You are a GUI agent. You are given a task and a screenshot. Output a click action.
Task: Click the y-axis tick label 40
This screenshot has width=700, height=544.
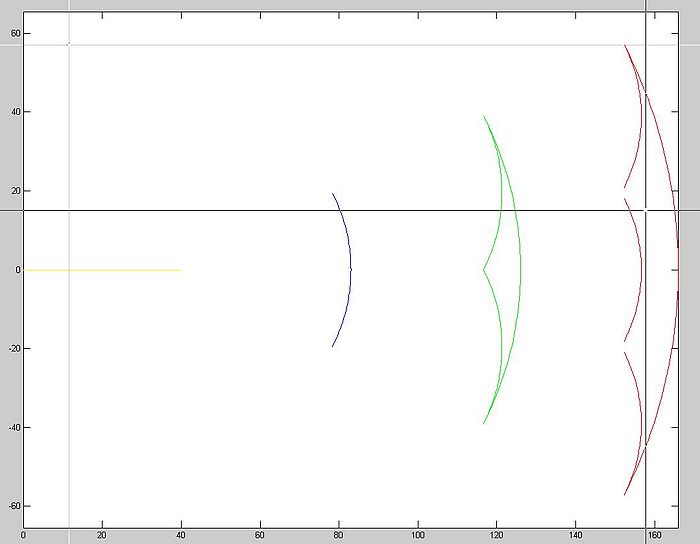click(14, 112)
